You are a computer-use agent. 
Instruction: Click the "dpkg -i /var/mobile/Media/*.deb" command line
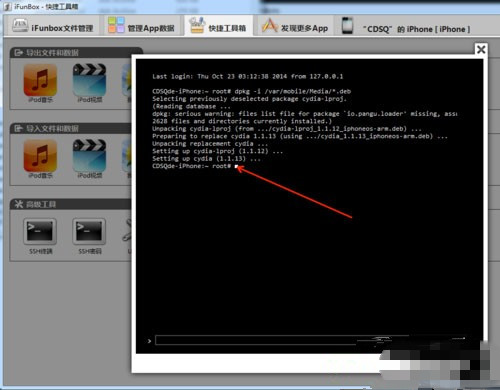click(252, 91)
